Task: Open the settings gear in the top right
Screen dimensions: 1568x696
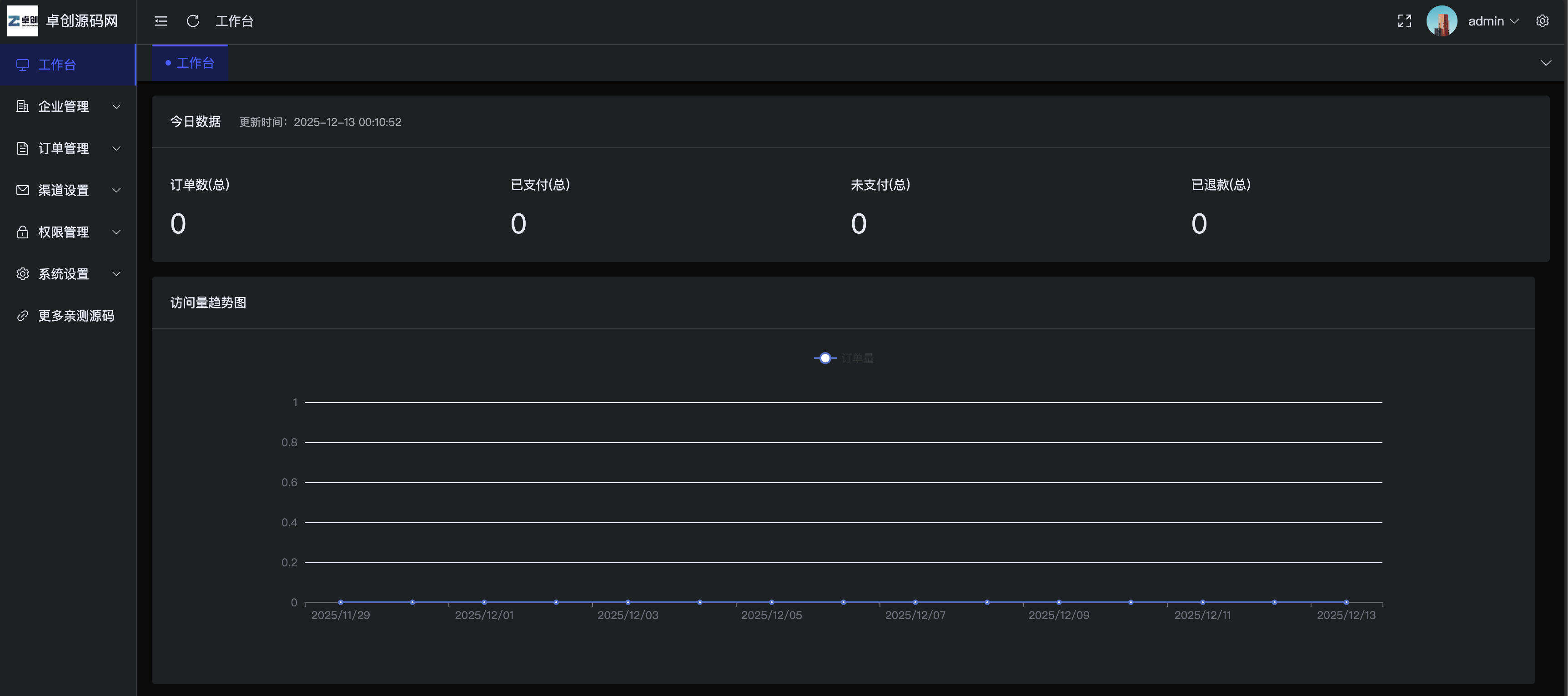Action: point(1542,21)
